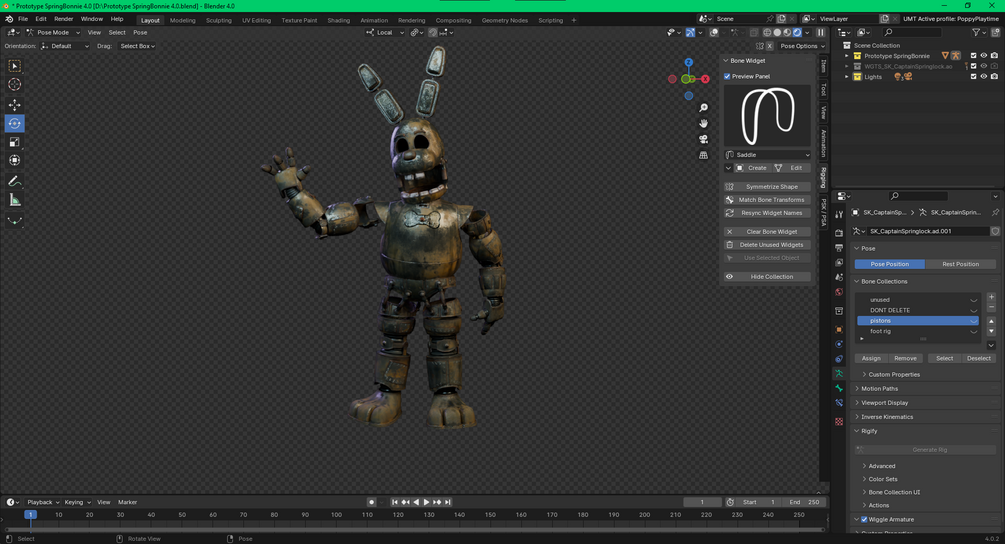Select the foot rig bone collection
Image resolution: width=1005 pixels, height=544 pixels.
pyautogui.click(x=918, y=331)
